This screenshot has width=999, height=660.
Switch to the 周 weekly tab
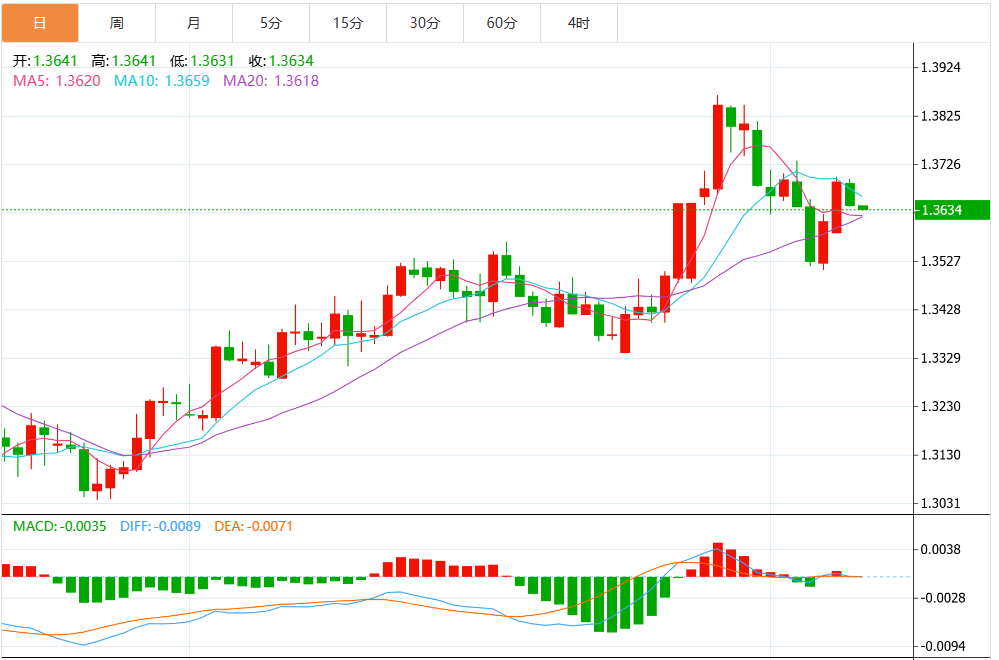116,22
